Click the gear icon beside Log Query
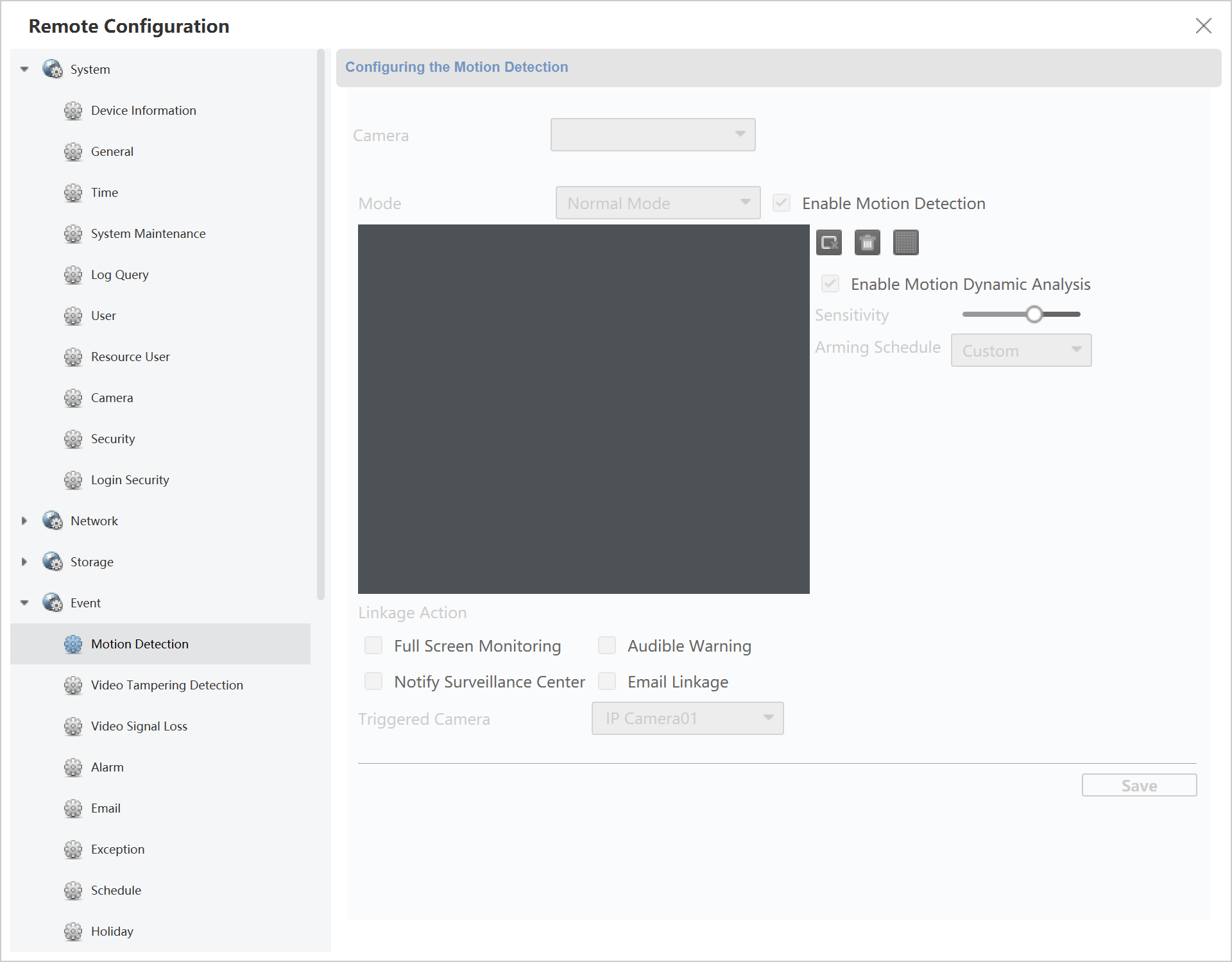 tap(73, 274)
